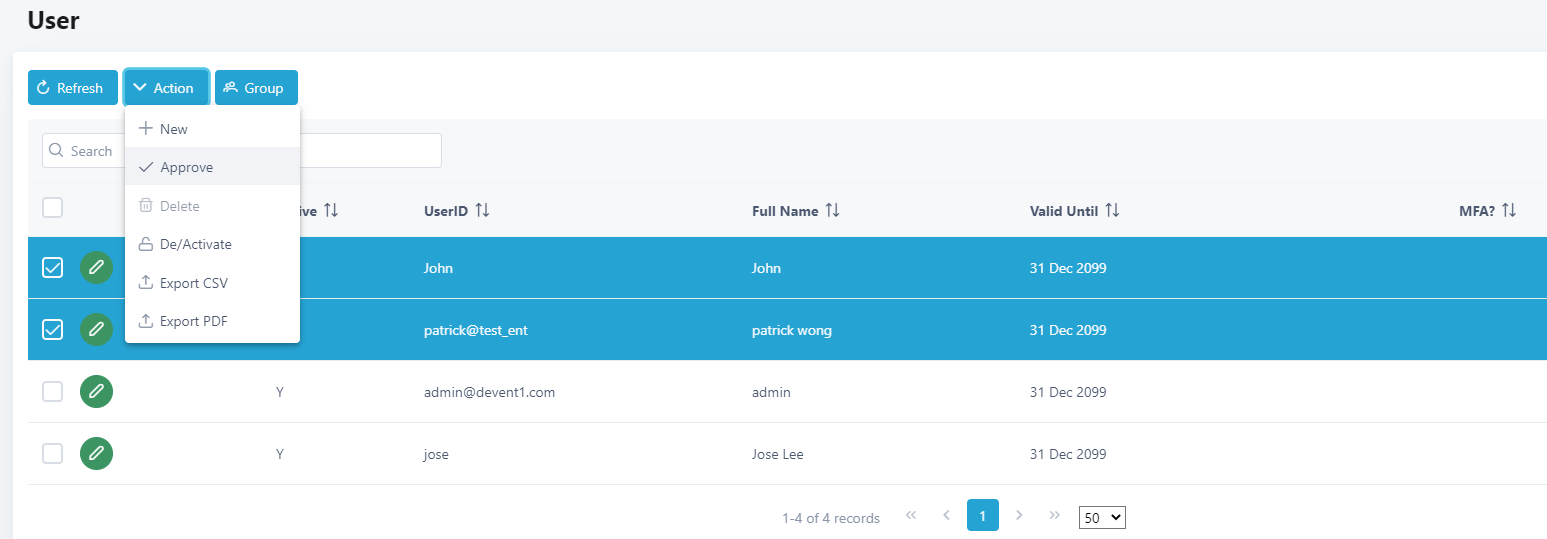Open the Group button
The image size is (1547, 539).
tap(255, 88)
